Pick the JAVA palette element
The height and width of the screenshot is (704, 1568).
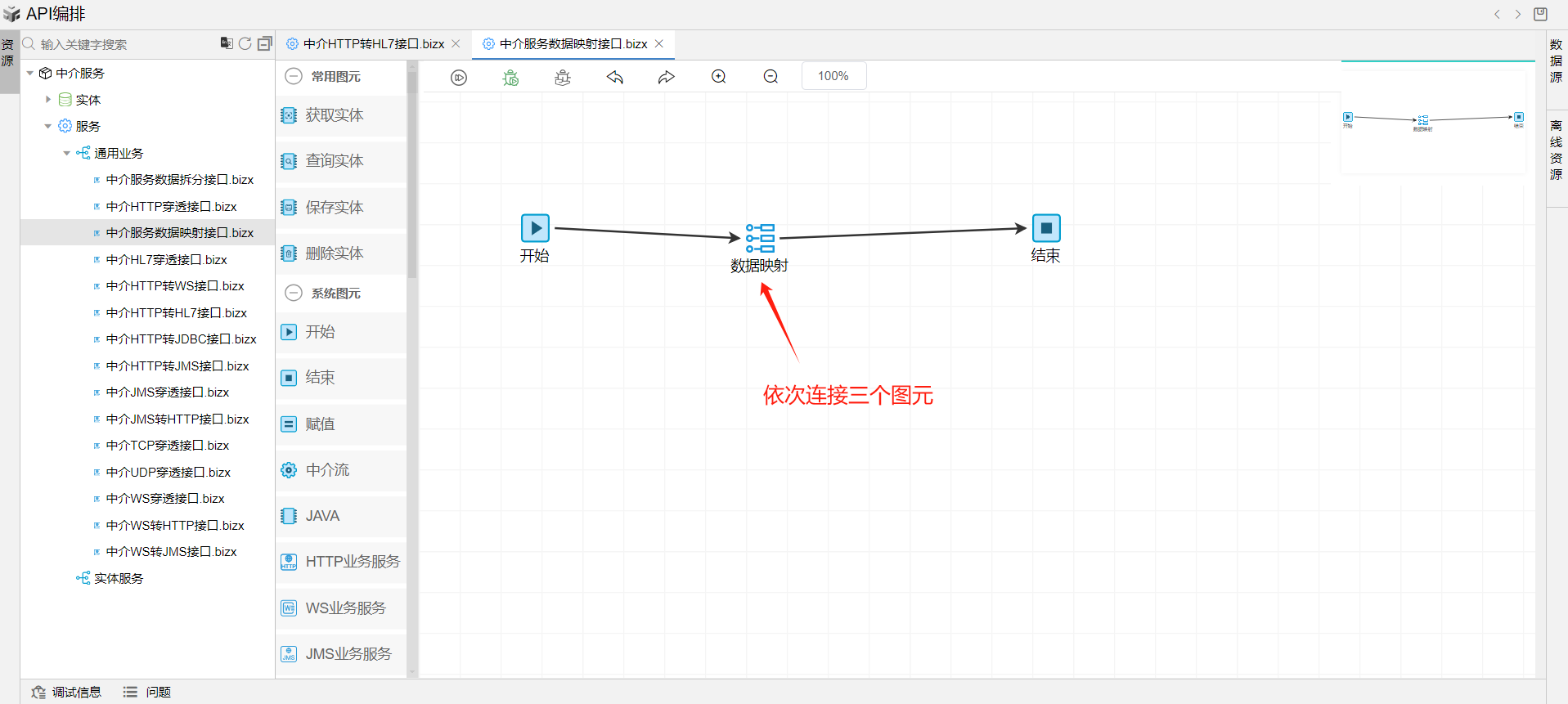[x=341, y=516]
